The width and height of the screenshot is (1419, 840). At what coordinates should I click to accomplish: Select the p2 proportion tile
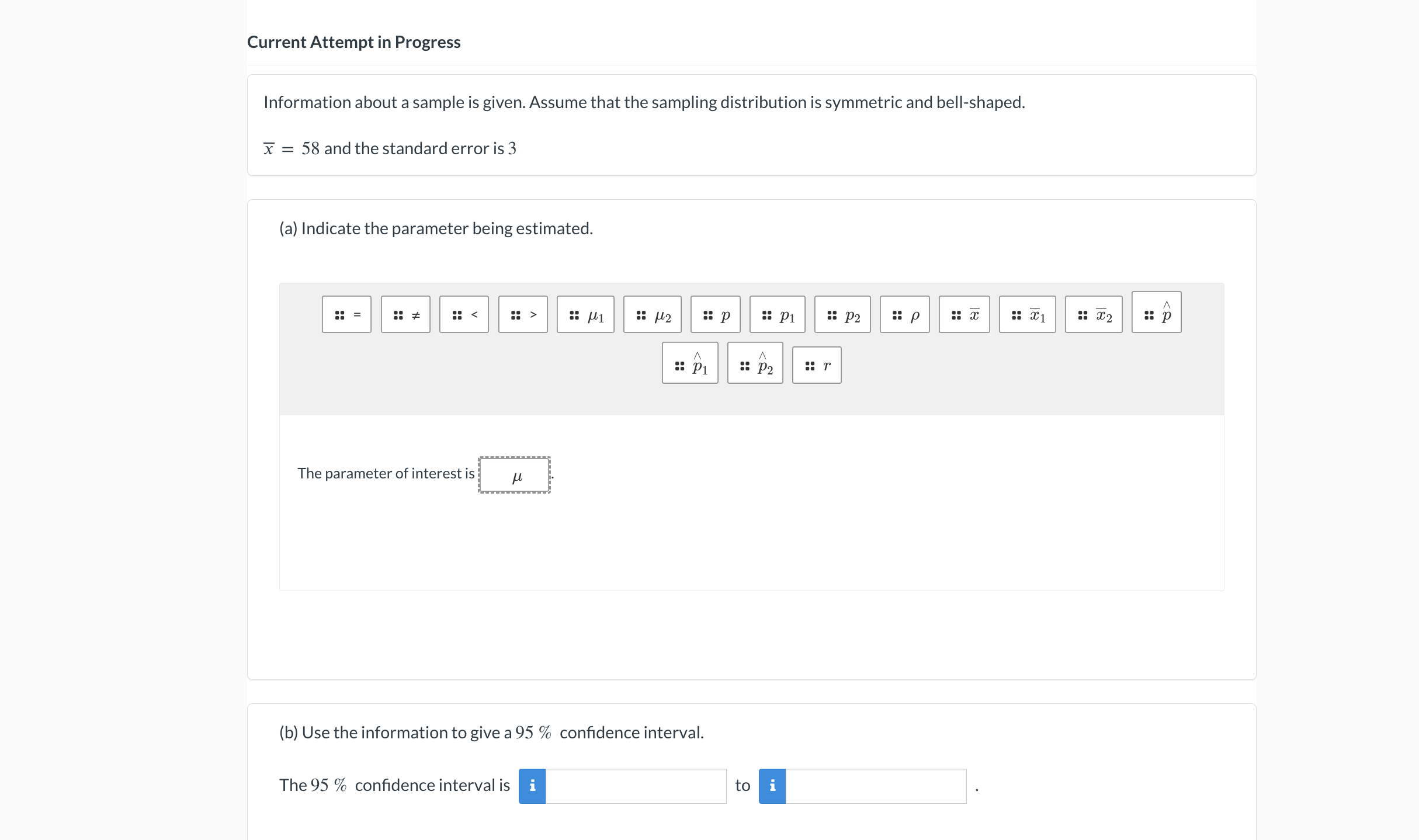[x=842, y=314]
